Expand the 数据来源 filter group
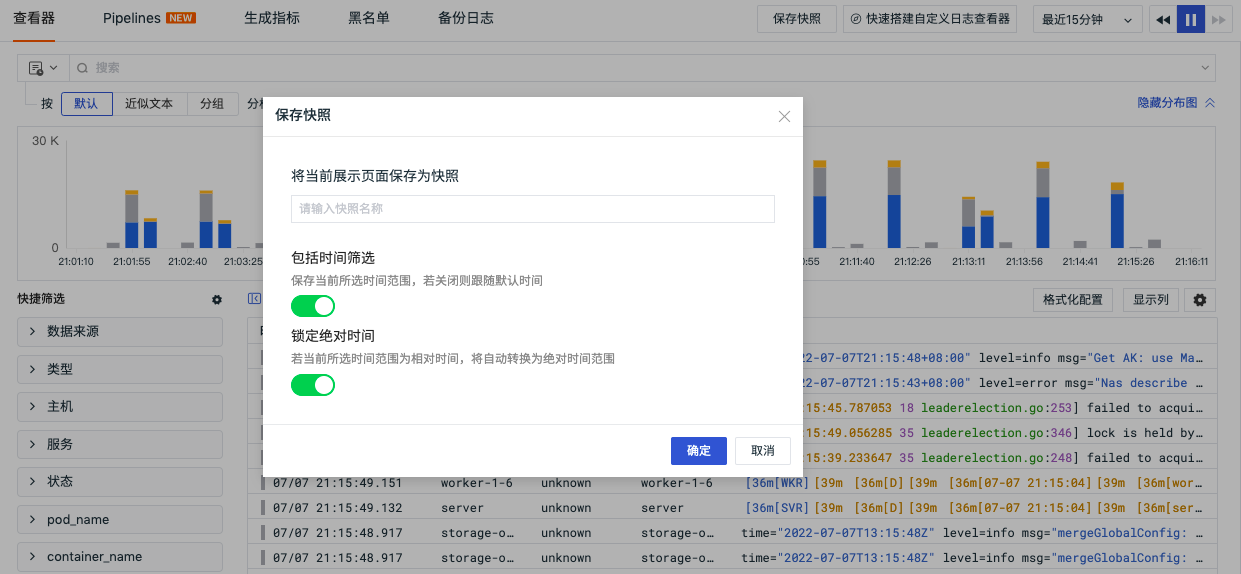 pos(120,332)
